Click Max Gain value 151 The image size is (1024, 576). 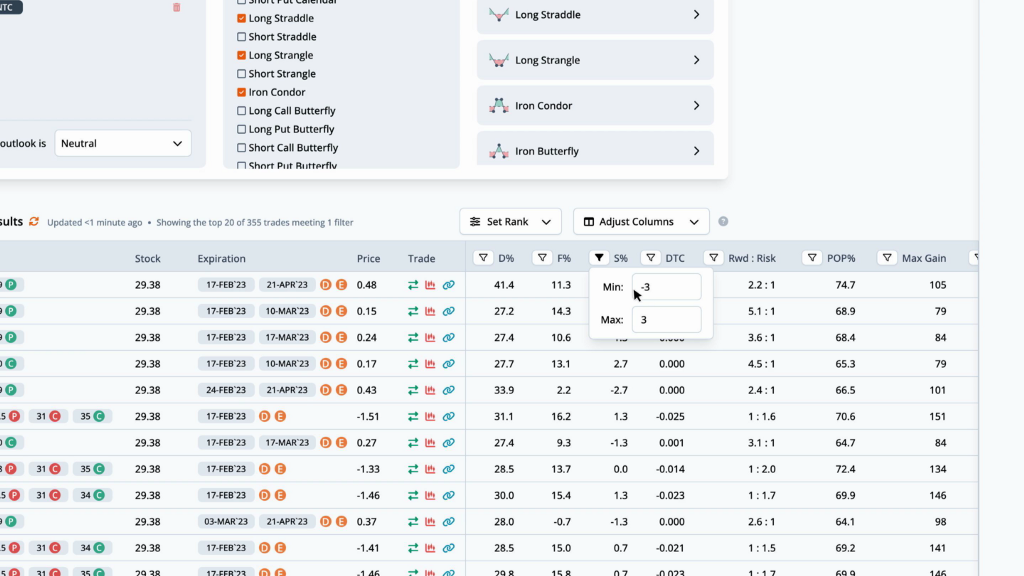point(938,416)
